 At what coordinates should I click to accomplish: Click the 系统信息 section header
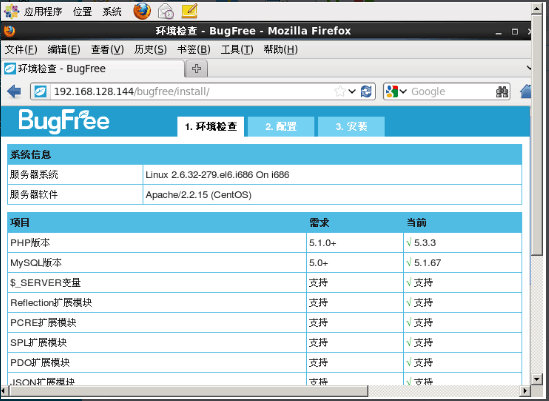[264, 154]
